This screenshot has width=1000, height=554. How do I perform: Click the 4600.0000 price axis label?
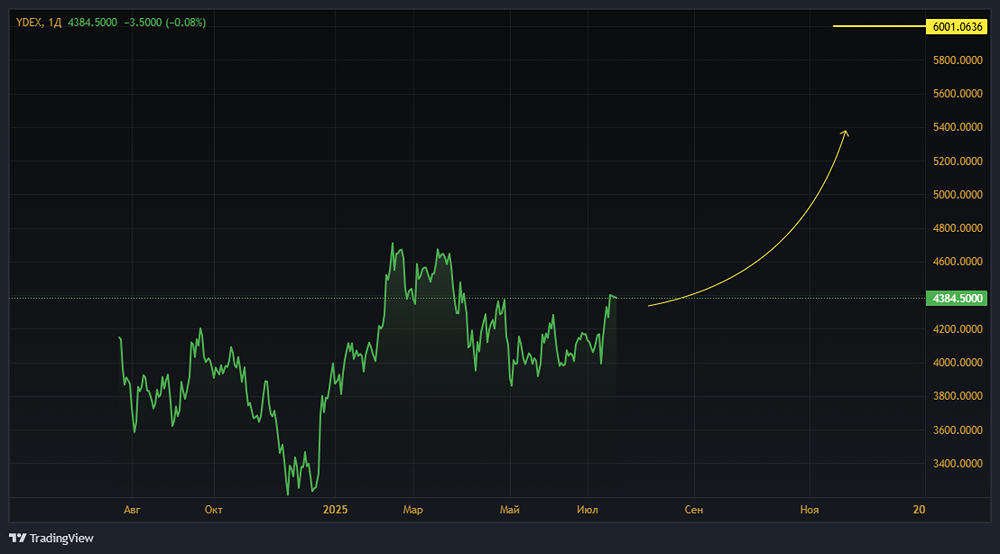(957, 261)
